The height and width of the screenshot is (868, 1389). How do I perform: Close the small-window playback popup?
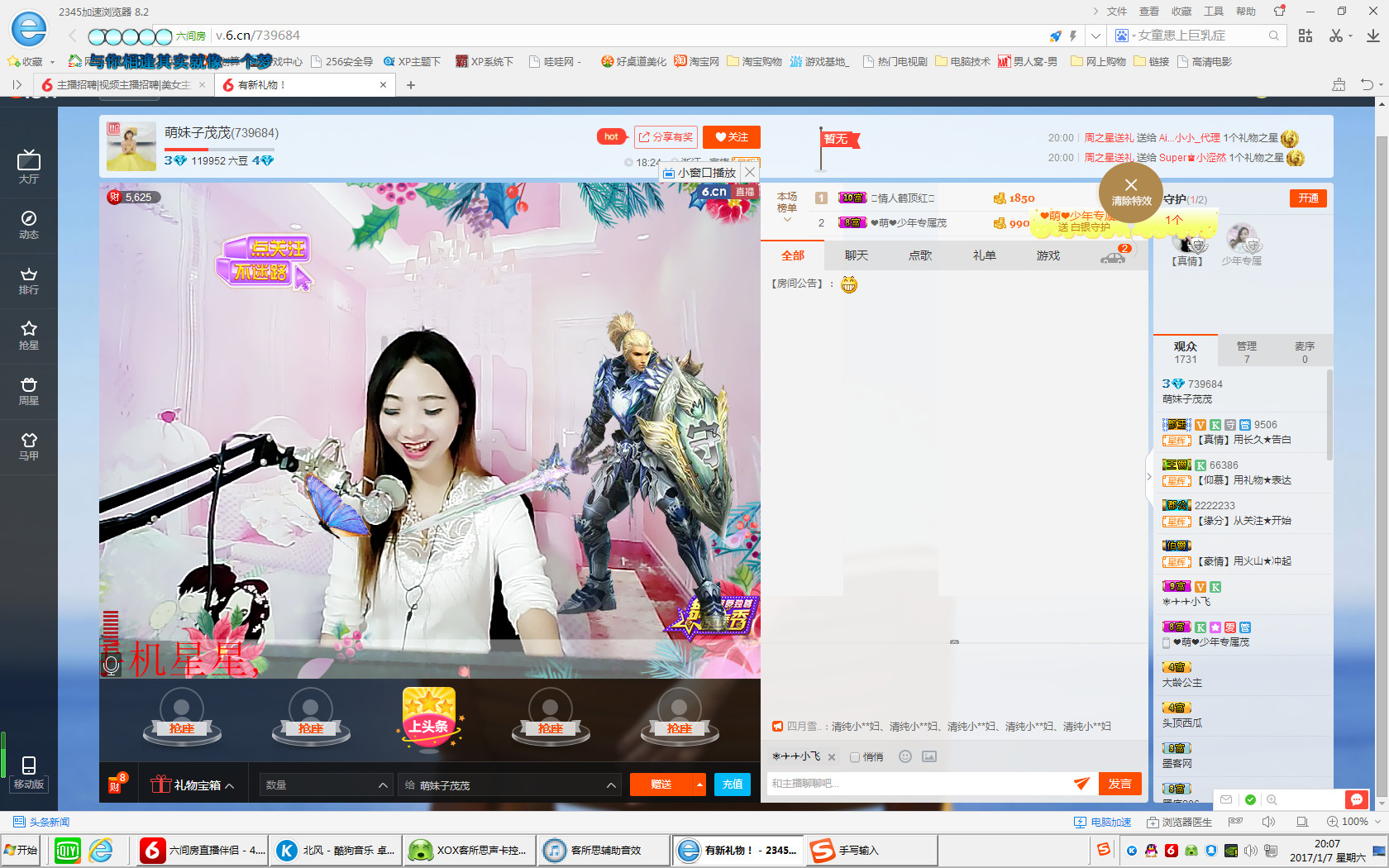(750, 172)
